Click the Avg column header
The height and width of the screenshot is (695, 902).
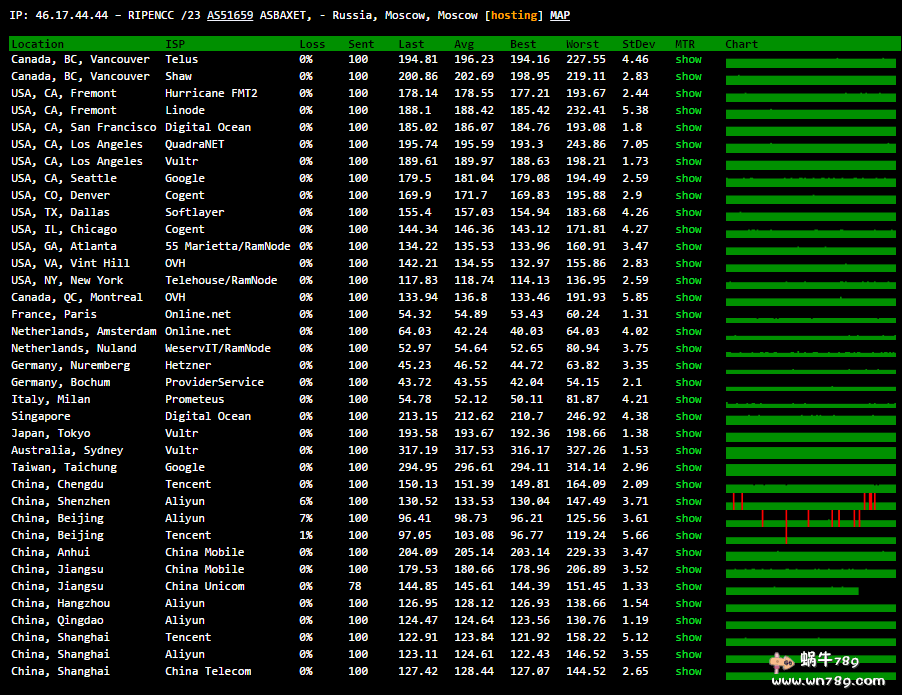click(464, 44)
